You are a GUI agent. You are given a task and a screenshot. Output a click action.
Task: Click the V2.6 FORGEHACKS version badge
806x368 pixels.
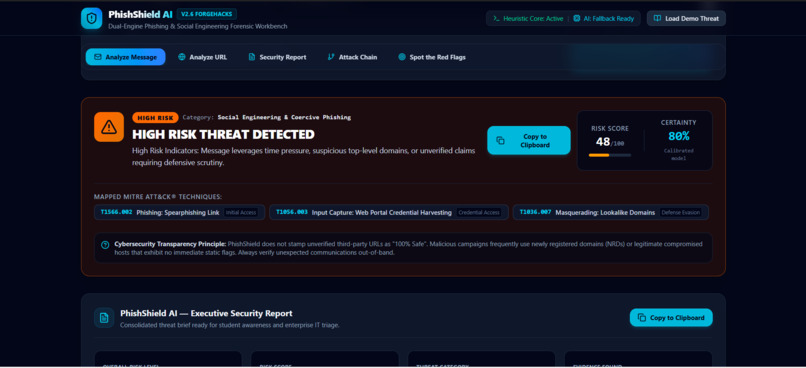point(207,14)
